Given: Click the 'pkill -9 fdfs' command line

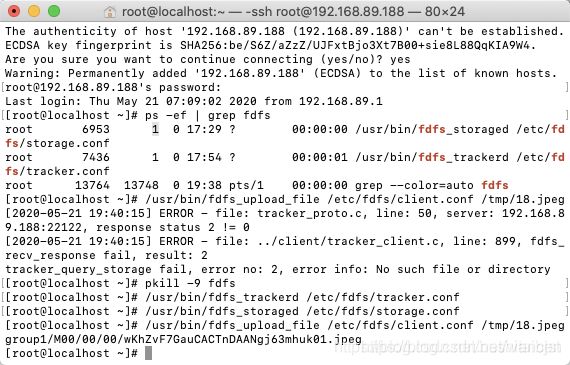Looking at the screenshot, I should click(190, 283).
